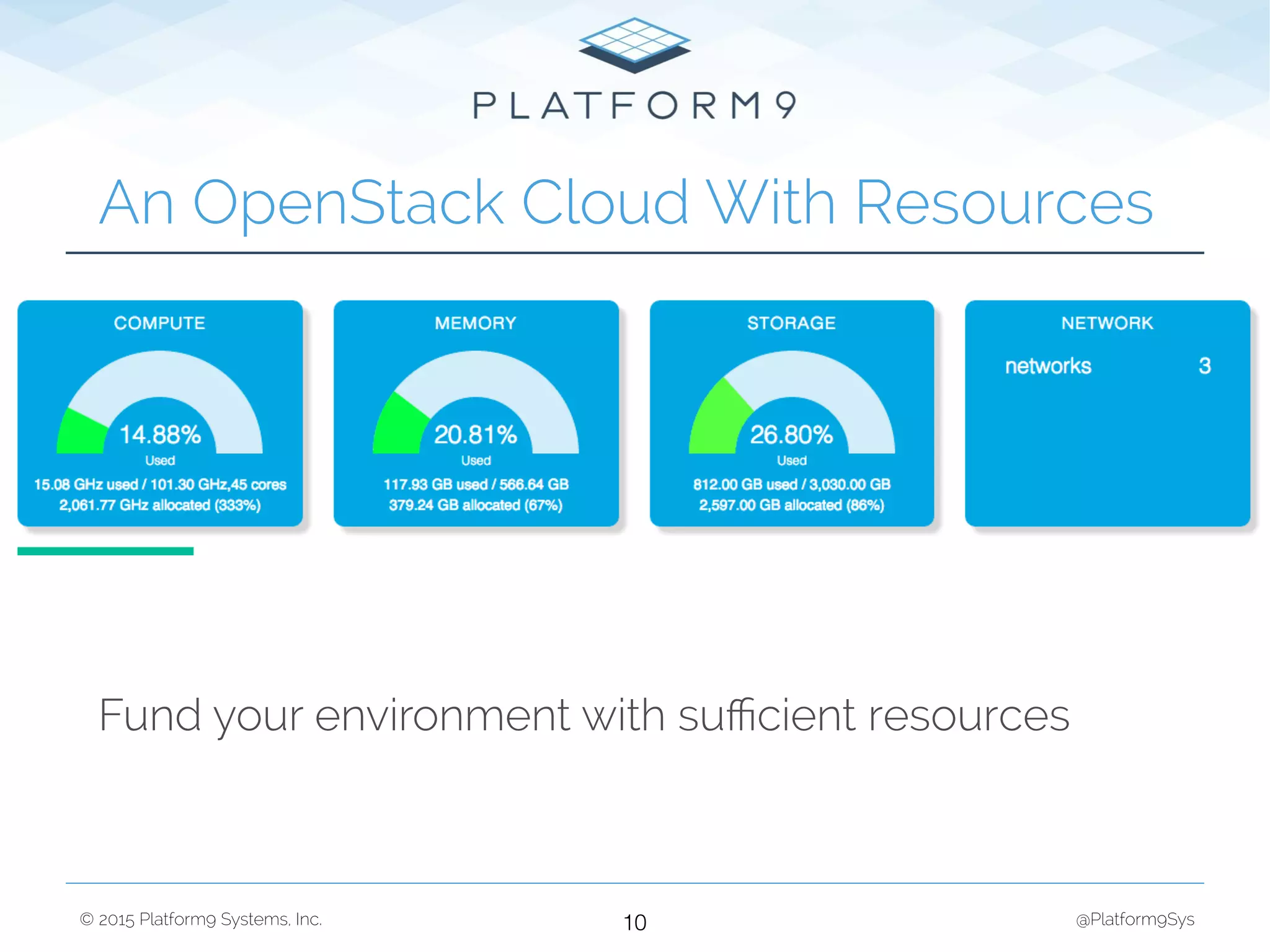The height and width of the screenshot is (952, 1270).
Task: Open the @Platform9Sys Twitter handle
Action: [x=1135, y=920]
